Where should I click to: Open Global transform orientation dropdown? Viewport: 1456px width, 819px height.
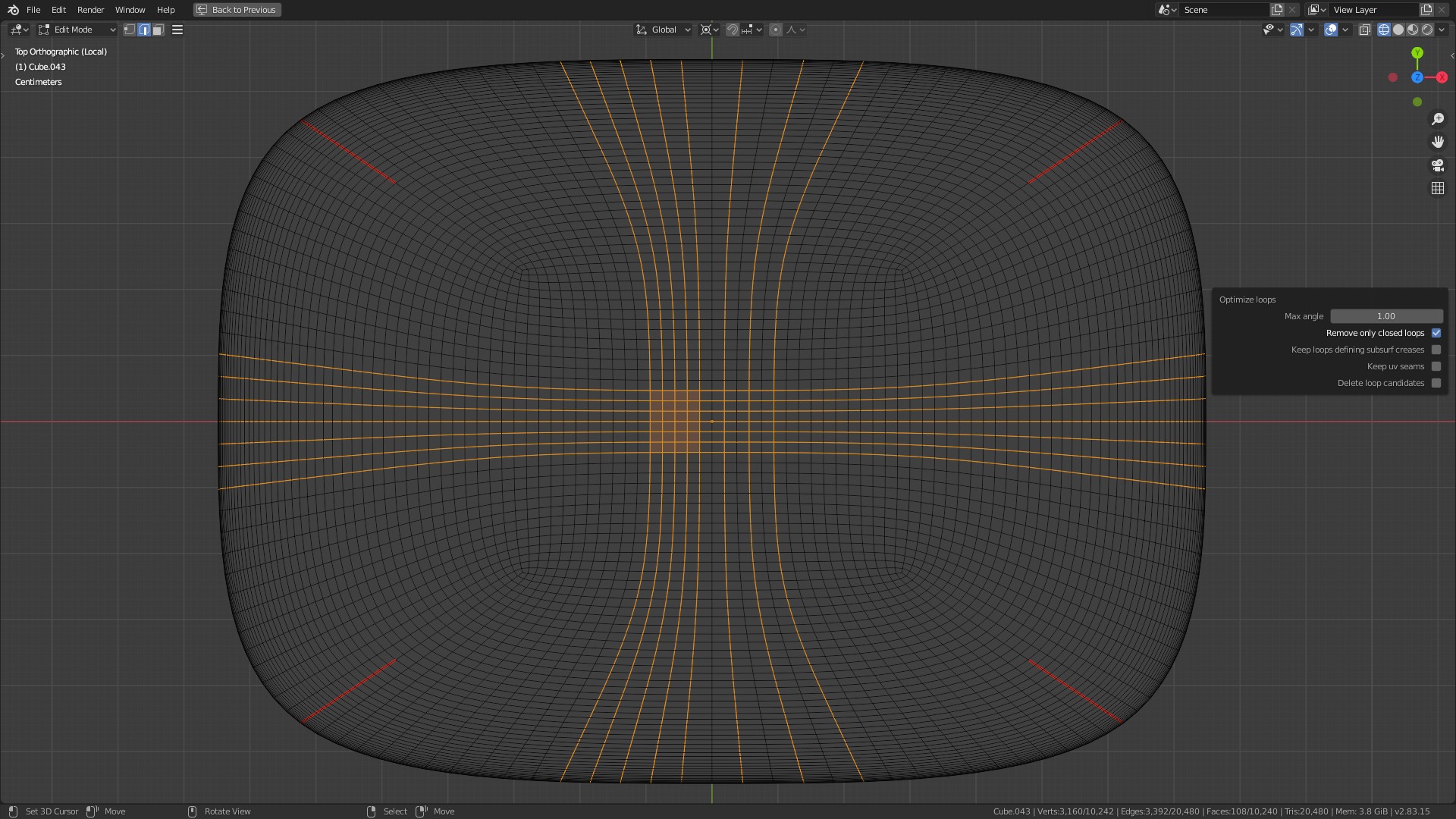664,30
